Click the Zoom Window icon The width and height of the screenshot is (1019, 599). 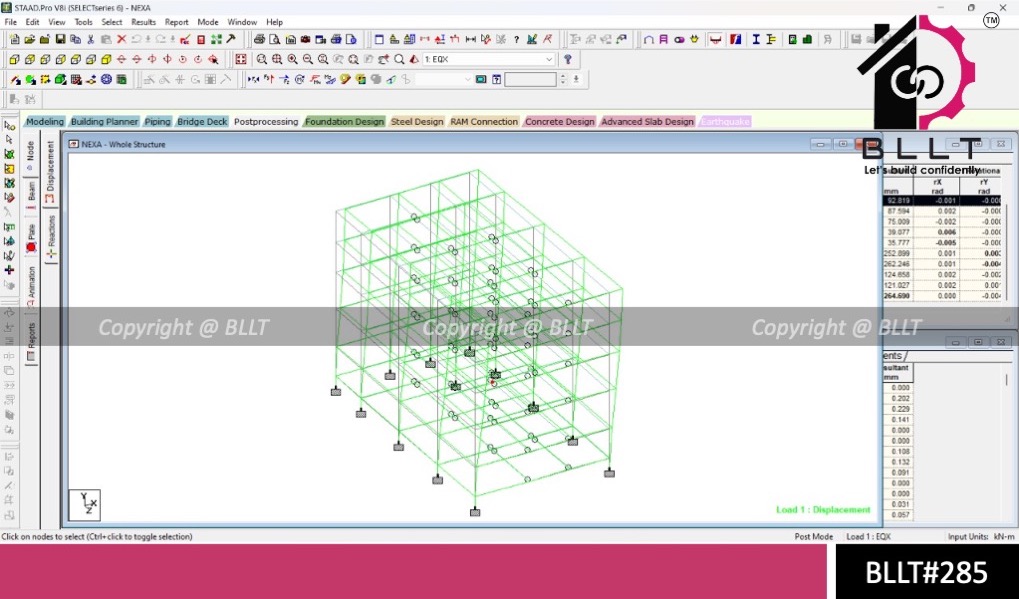(x=261, y=59)
